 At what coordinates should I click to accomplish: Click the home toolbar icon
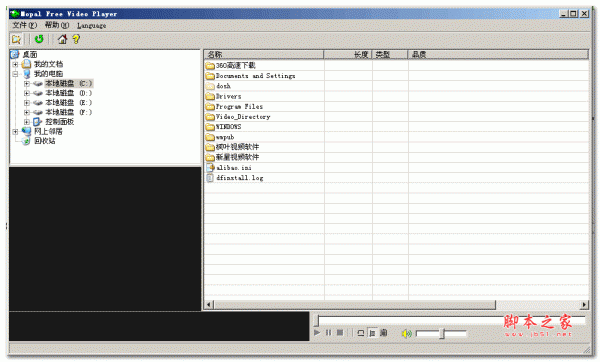tap(62, 39)
